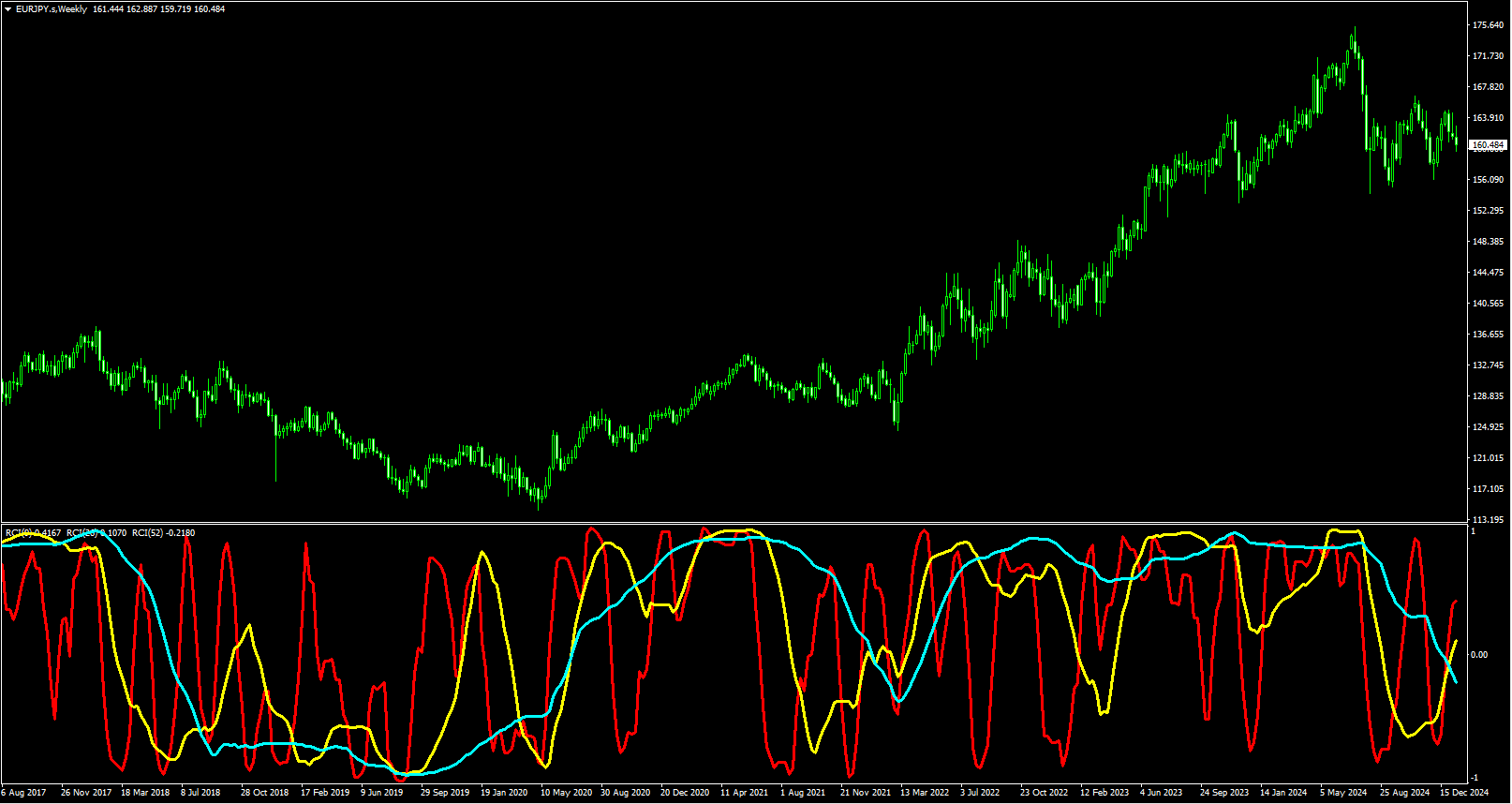This screenshot has height=804, width=1512.
Task: Click the 15 Dec 2024 date label
Action: coord(1463,793)
